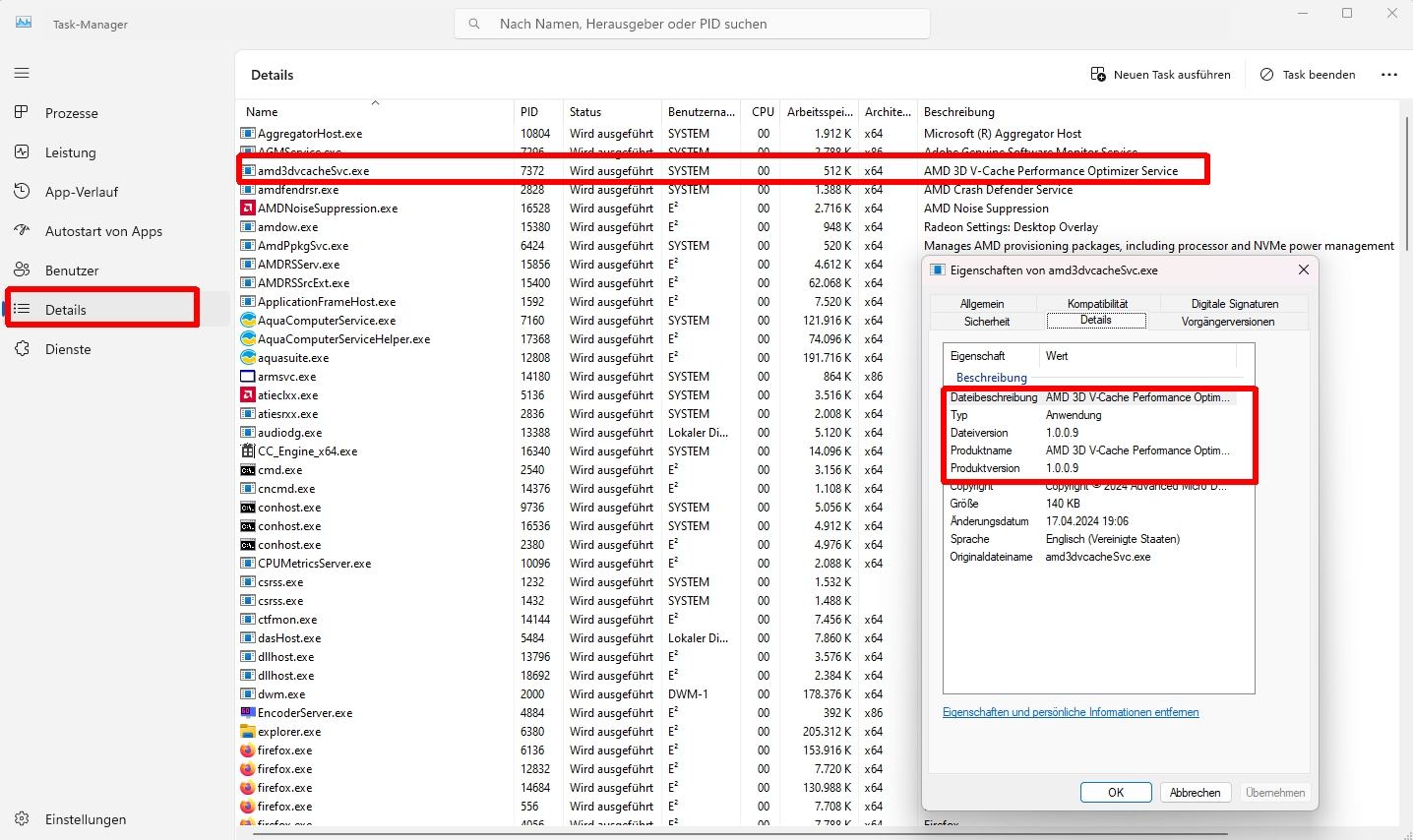Confirm the dialog with OK
1413x840 pixels.
click(1116, 792)
